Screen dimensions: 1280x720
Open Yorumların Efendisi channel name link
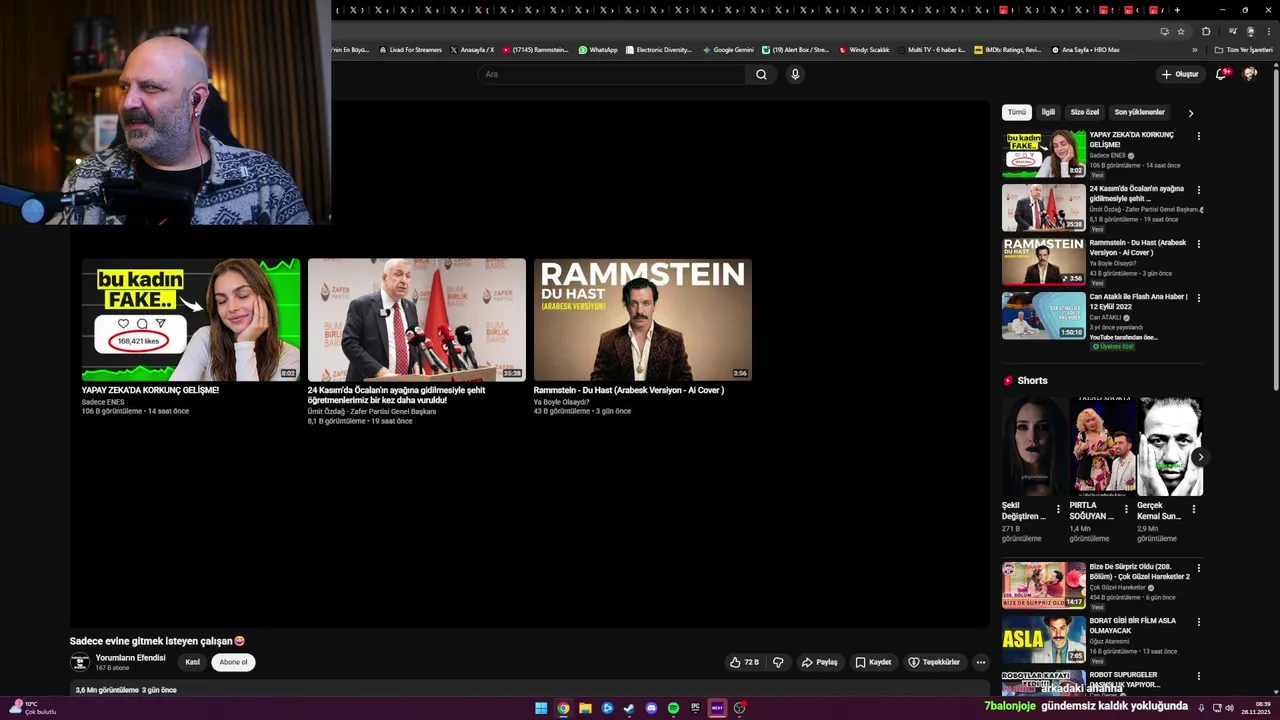[130, 658]
